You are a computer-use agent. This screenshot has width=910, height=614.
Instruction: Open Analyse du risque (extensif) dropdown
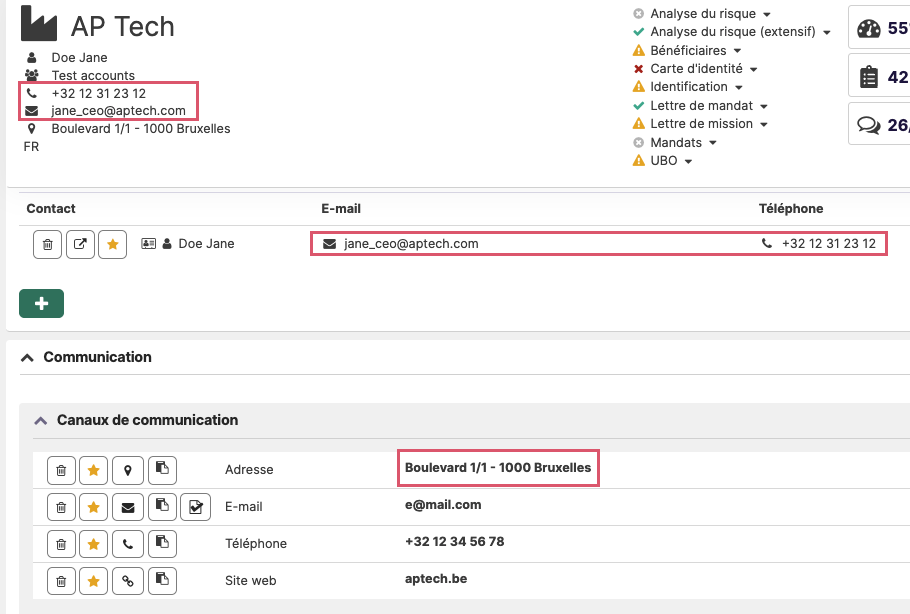(826, 32)
